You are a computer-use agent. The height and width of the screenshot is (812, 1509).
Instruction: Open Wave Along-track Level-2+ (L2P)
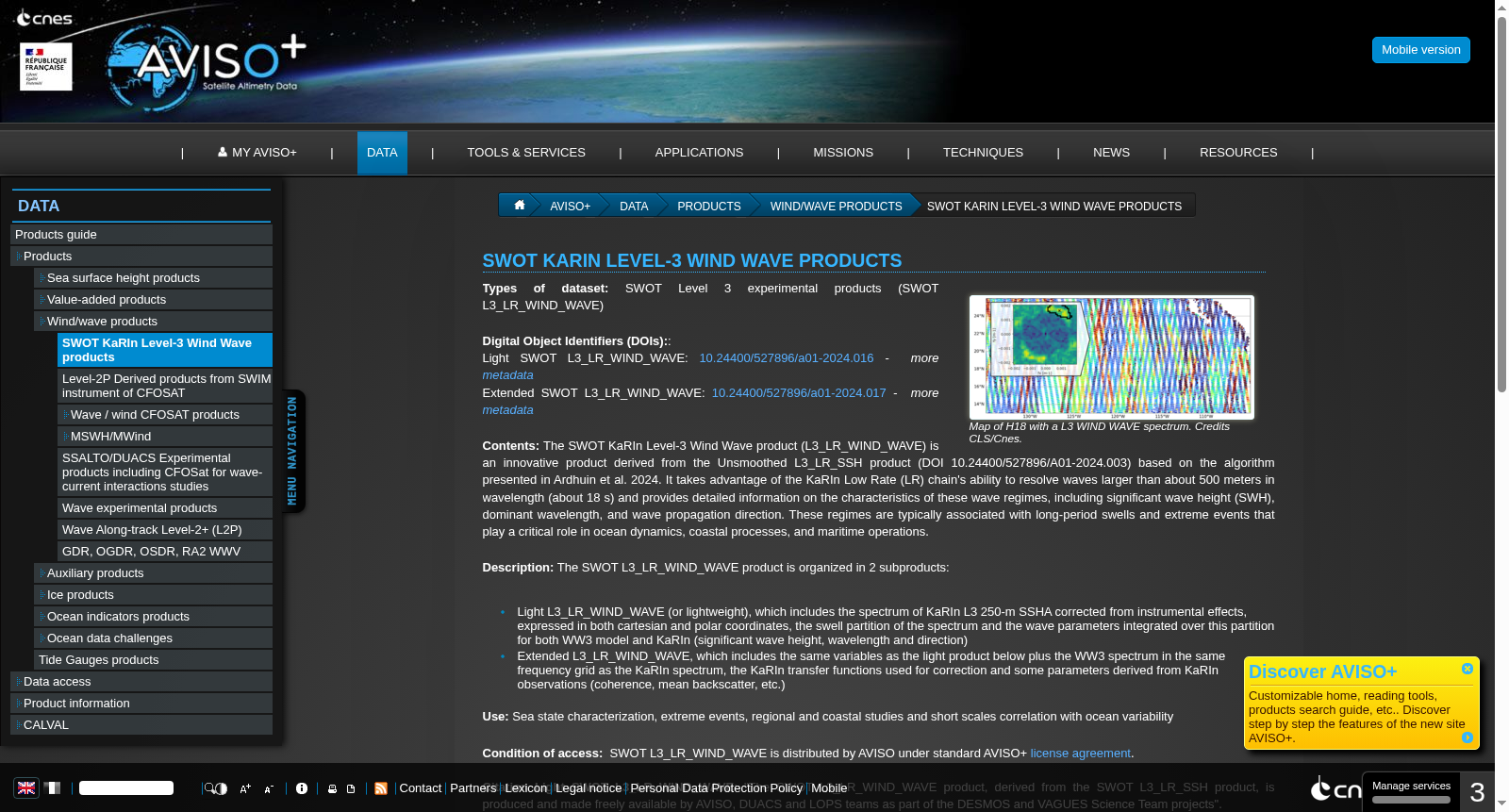point(165,530)
